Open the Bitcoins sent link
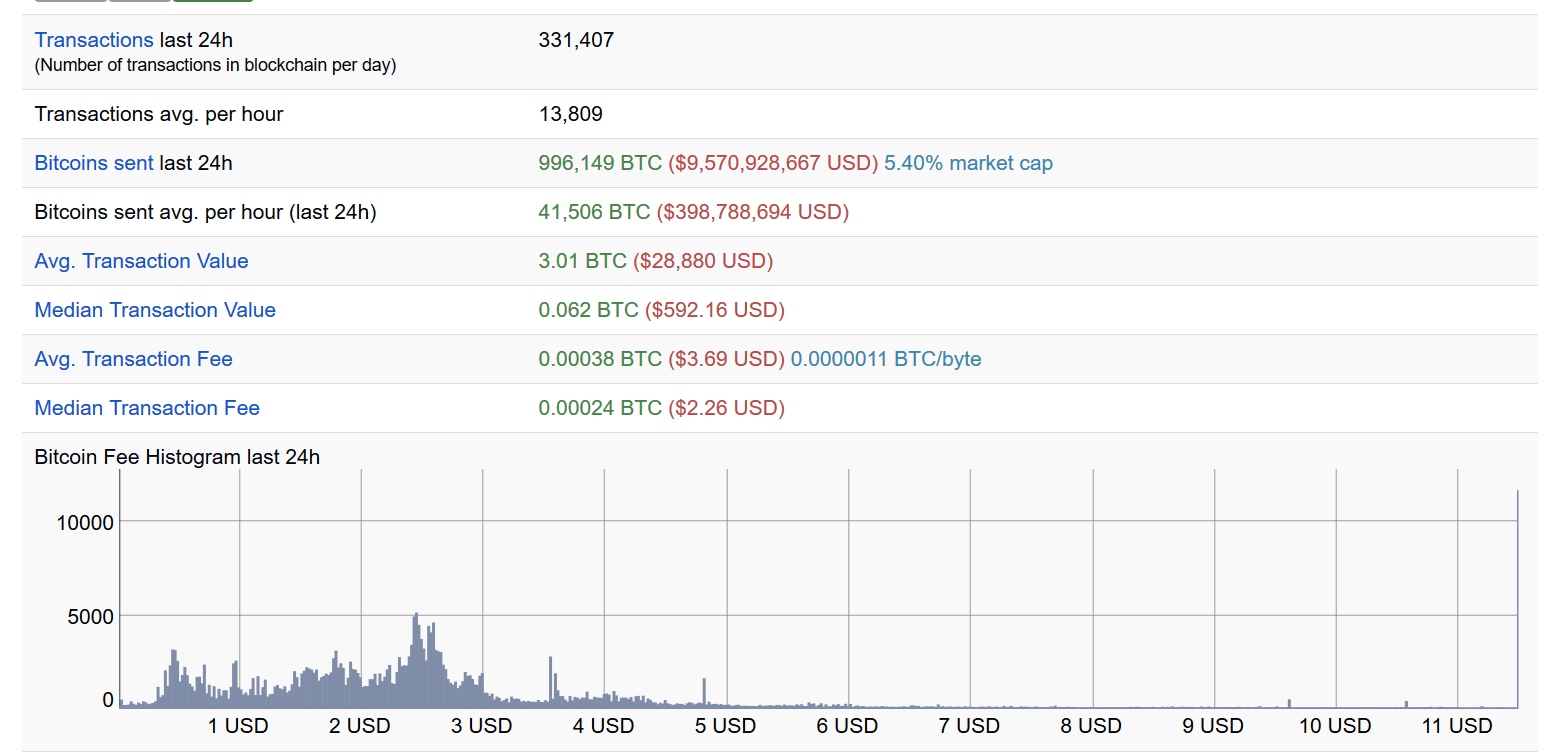Screen dimensions: 1544x754 click(94, 163)
